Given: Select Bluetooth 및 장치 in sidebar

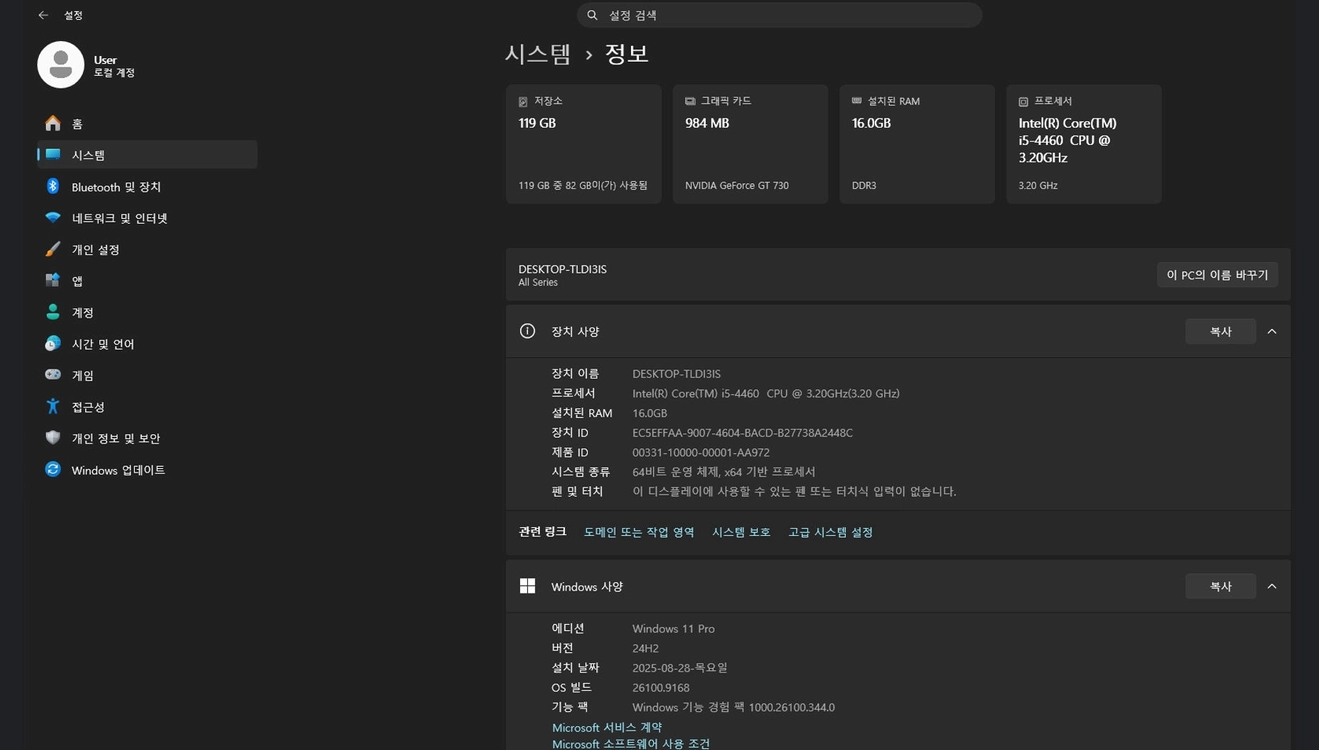Looking at the screenshot, I should pyautogui.click(x=147, y=186).
